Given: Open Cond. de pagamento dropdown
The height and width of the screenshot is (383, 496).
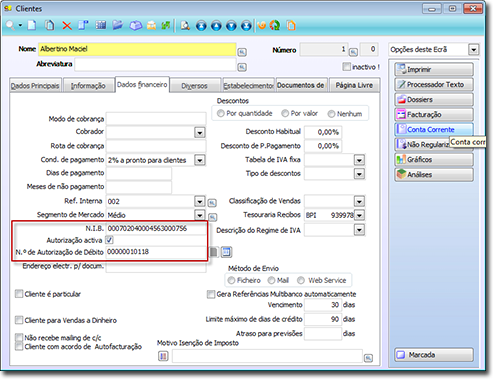Looking at the screenshot, I should [x=200, y=160].
